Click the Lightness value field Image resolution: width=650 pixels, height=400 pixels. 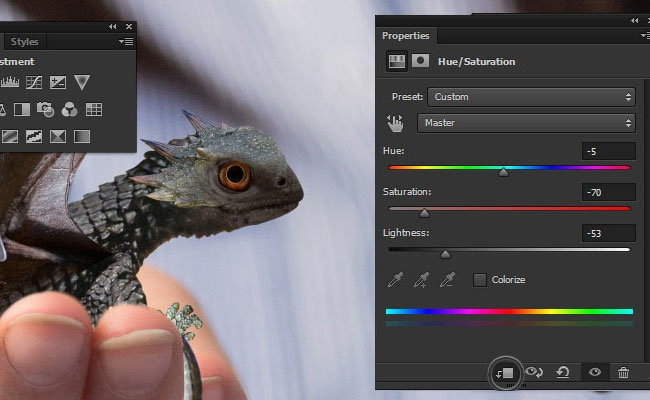(x=608, y=233)
